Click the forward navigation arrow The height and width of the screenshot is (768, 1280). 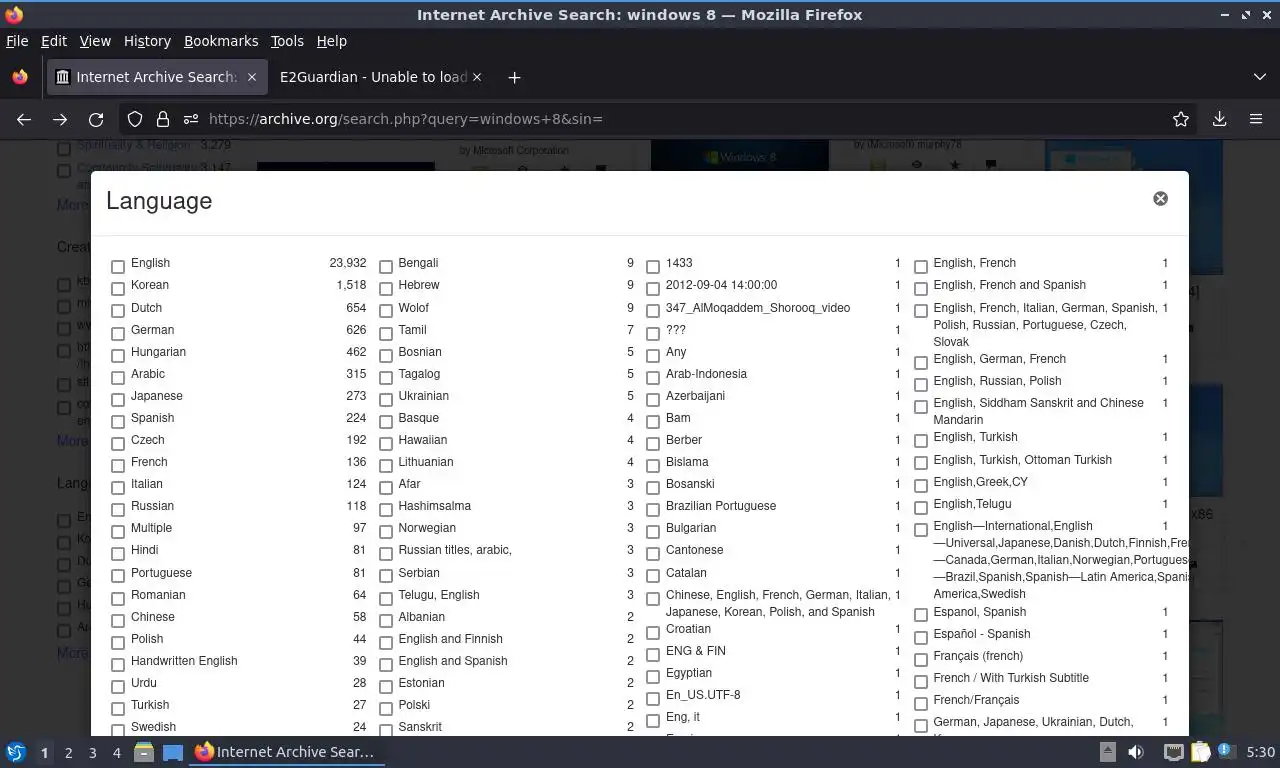[x=60, y=119]
